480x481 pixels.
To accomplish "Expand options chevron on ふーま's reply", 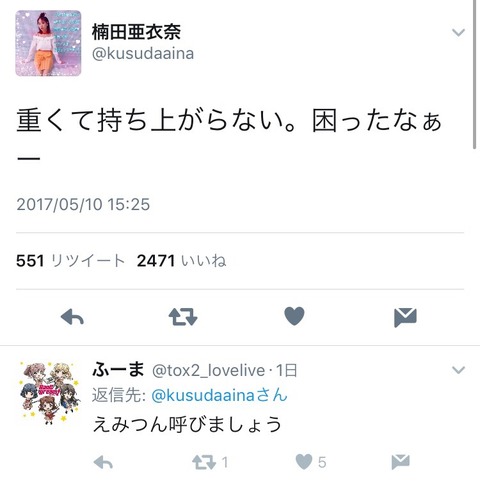I will tap(458, 370).
